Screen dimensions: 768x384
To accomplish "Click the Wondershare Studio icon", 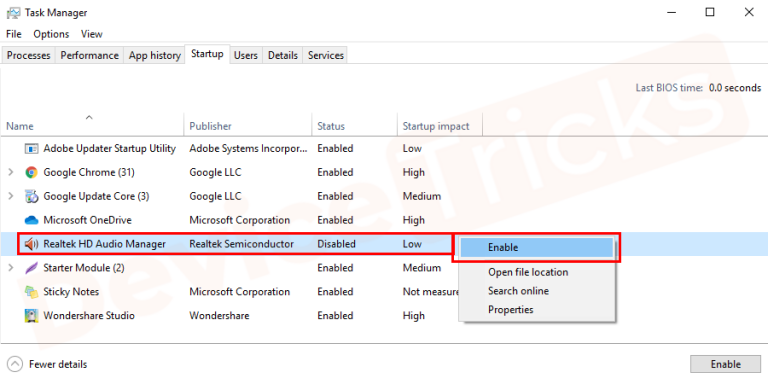I will click(x=31, y=316).
